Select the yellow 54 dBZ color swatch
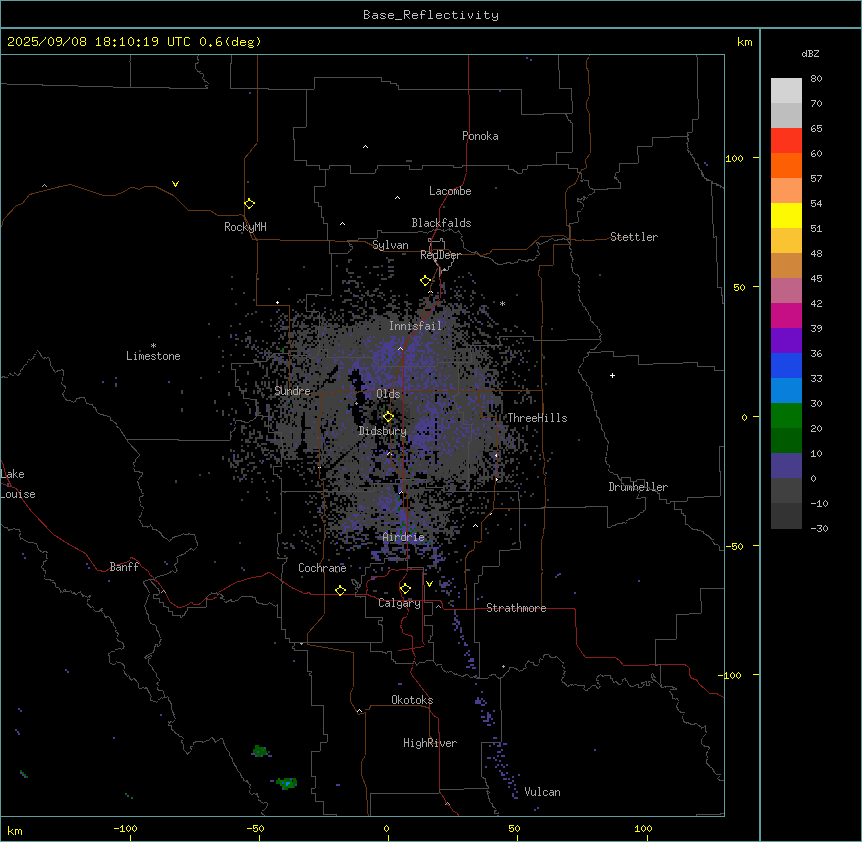 [786, 215]
